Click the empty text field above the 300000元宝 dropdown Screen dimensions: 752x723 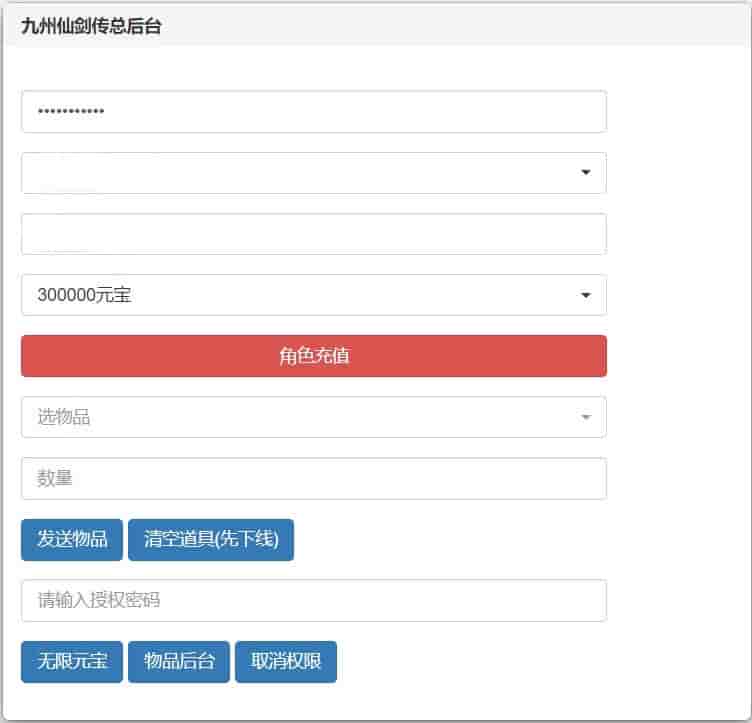[314, 234]
